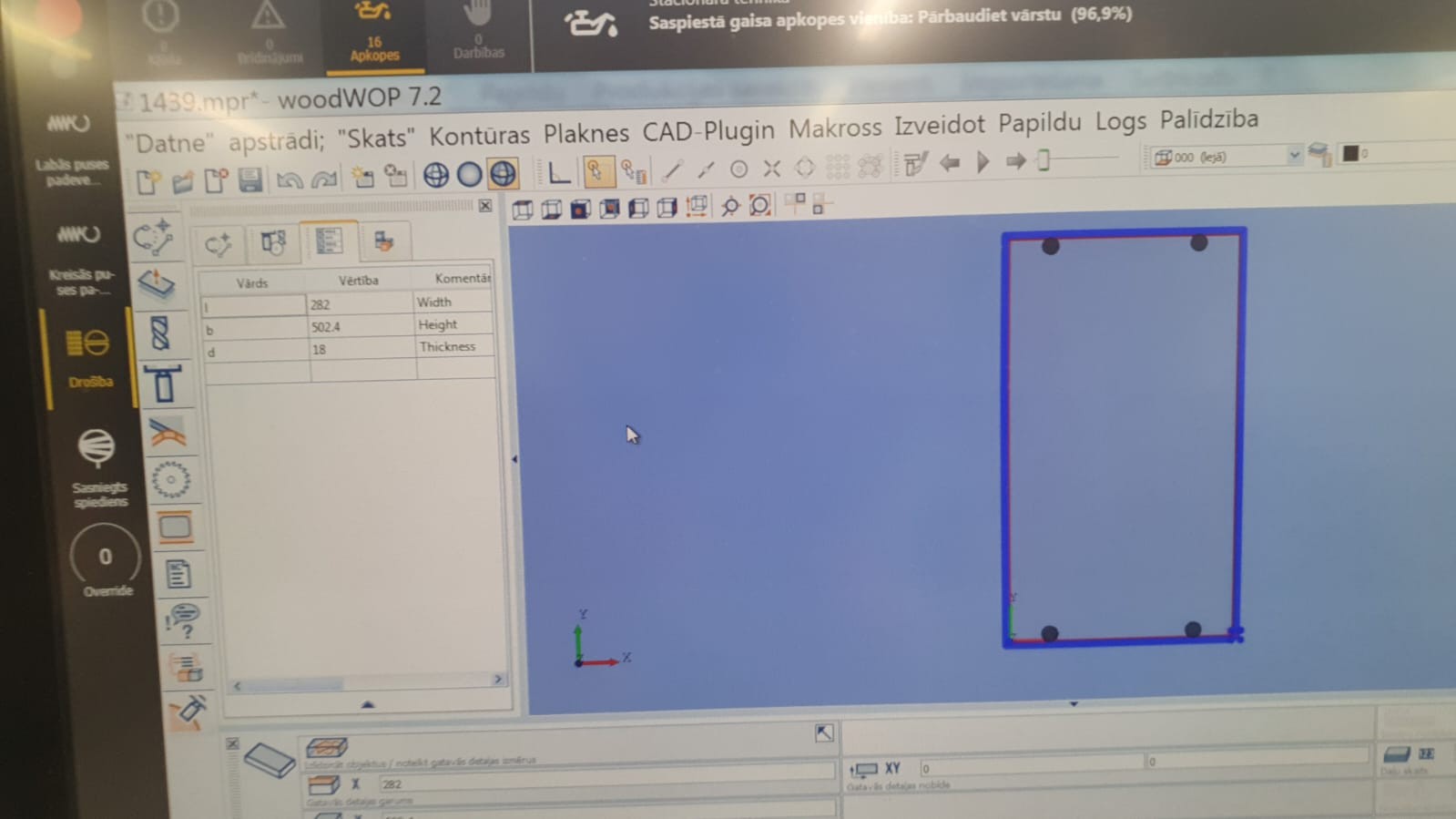
Task: Step forward with right arrow
Action: [x=1015, y=161]
